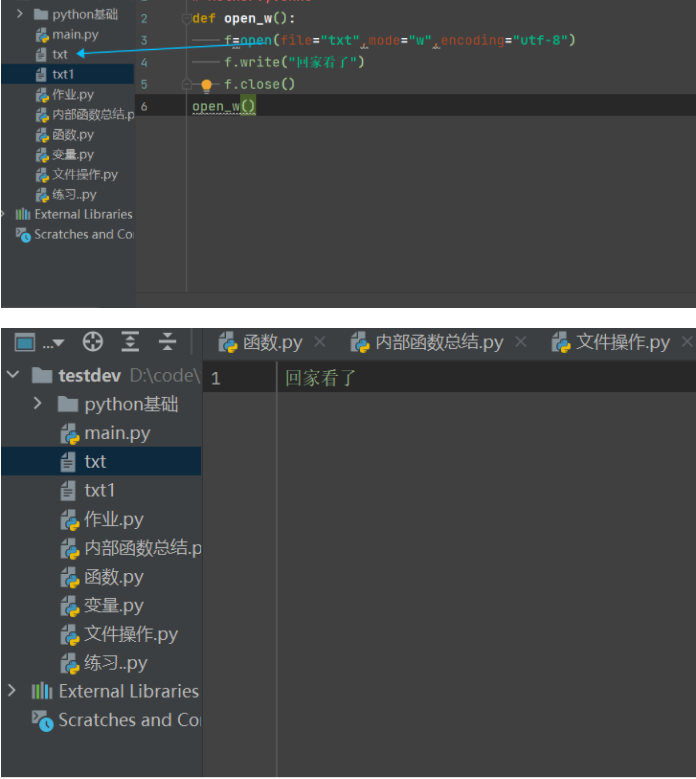Open 文件操作.py in lower project tree
The image size is (696, 779).
119,634
